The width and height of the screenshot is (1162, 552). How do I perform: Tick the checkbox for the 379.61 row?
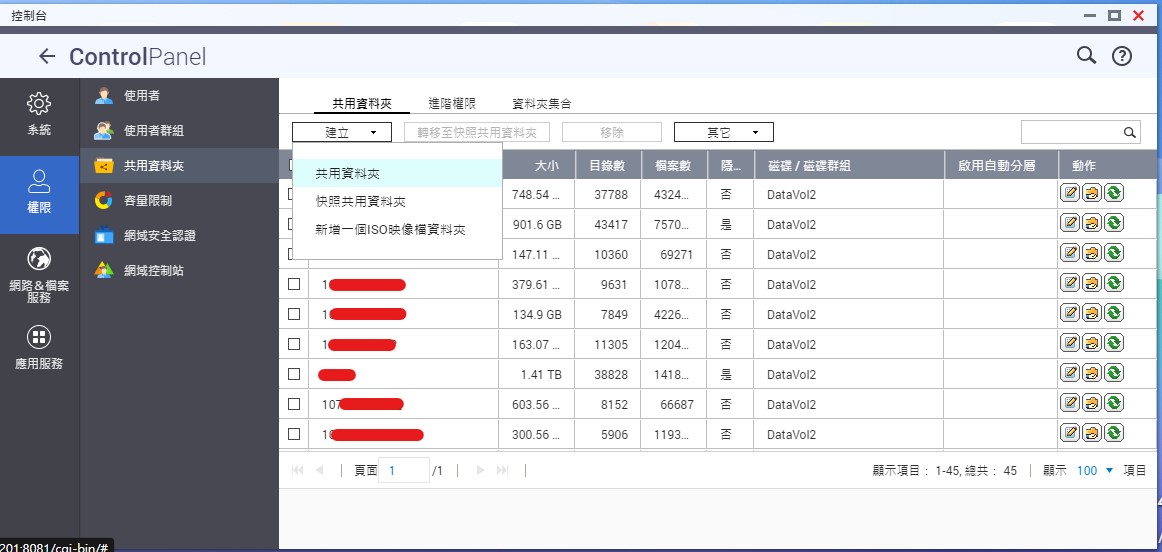[294, 284]
